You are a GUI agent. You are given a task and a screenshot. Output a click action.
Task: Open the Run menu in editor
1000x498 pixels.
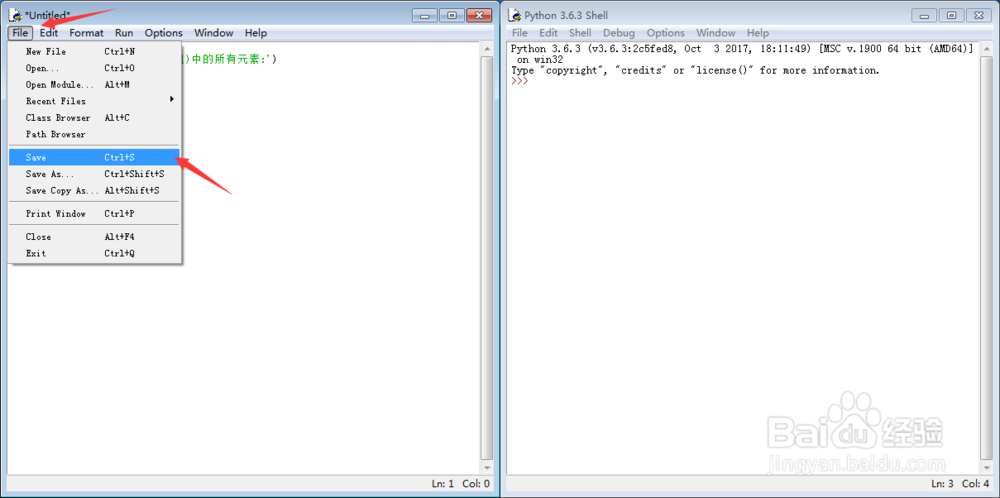[124, 33]
